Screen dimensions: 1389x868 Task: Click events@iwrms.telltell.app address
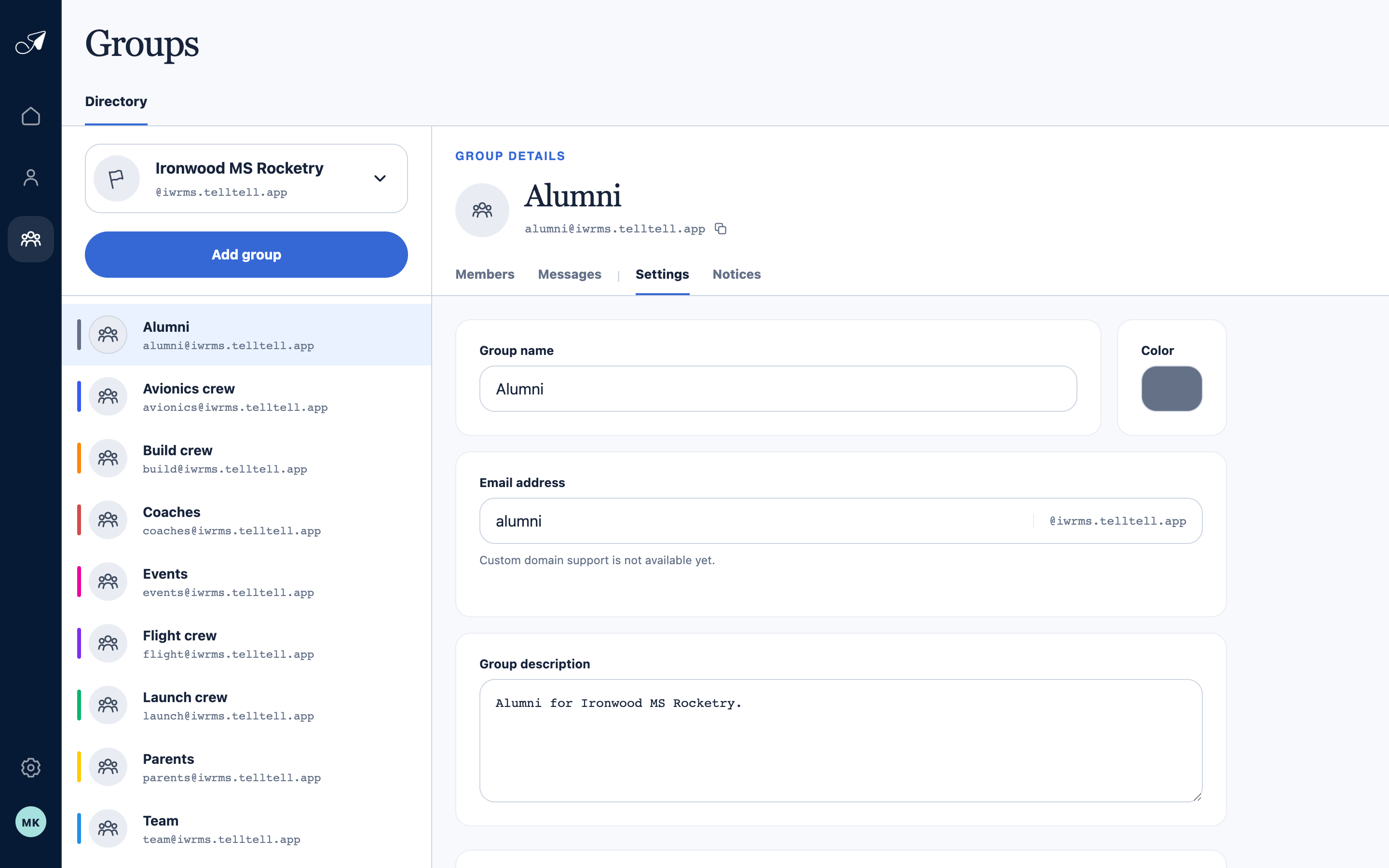229,593
